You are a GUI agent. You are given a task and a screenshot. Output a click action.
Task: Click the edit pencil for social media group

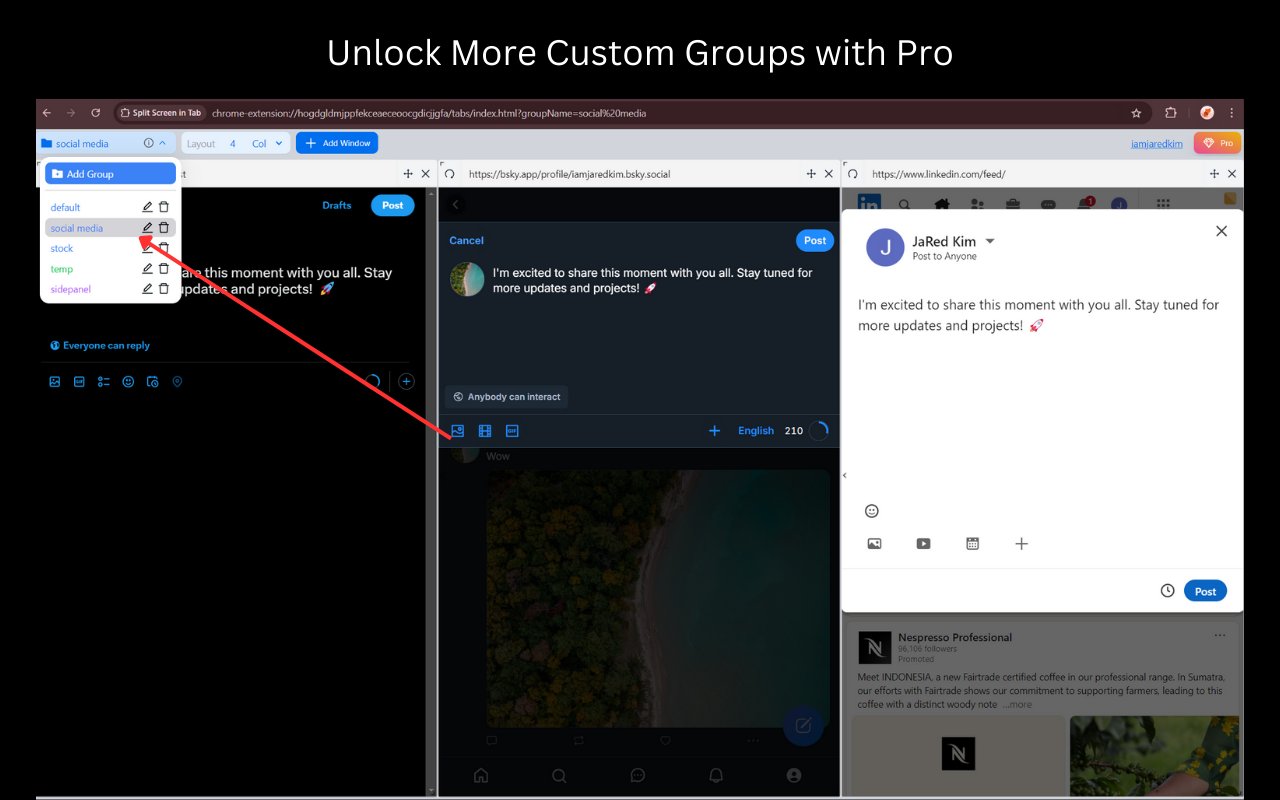click(x=147, y=228)
